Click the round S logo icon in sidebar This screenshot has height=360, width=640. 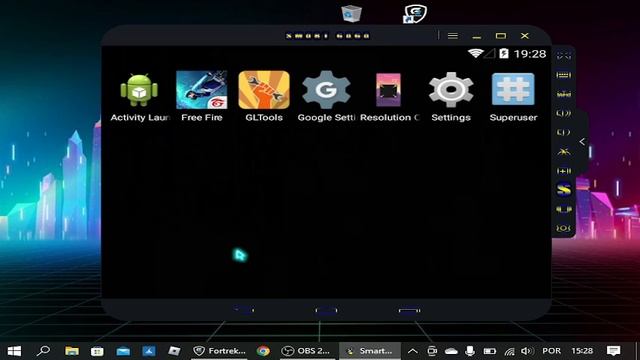(564, 189)
